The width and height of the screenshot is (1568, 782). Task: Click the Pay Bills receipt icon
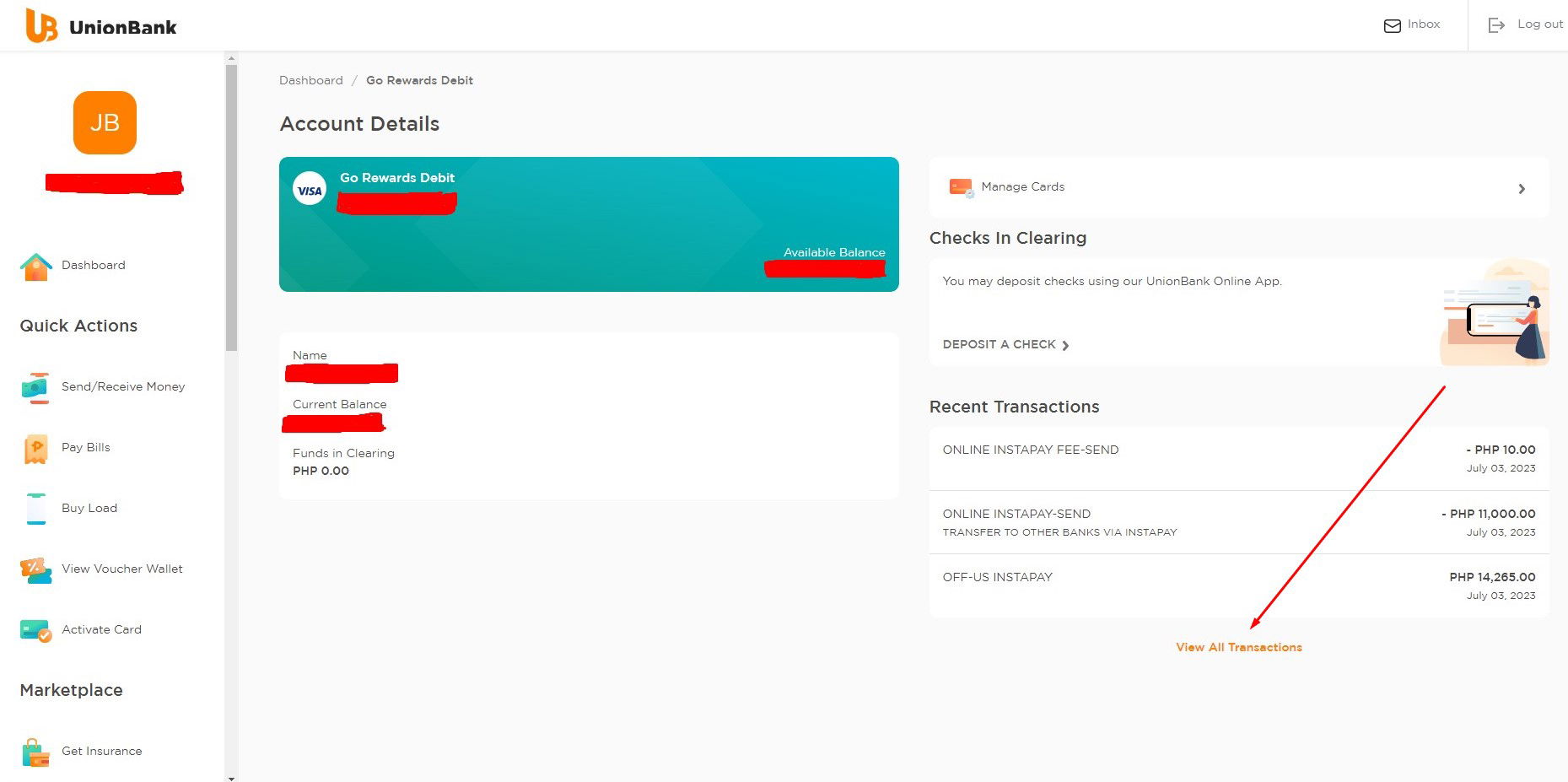pyautogui.click(x=35, y=449)
